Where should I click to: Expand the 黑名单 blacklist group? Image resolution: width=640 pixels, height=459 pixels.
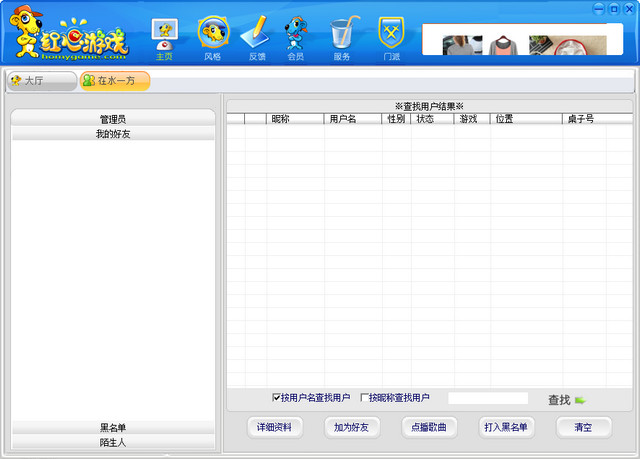[x=112, y=427]
